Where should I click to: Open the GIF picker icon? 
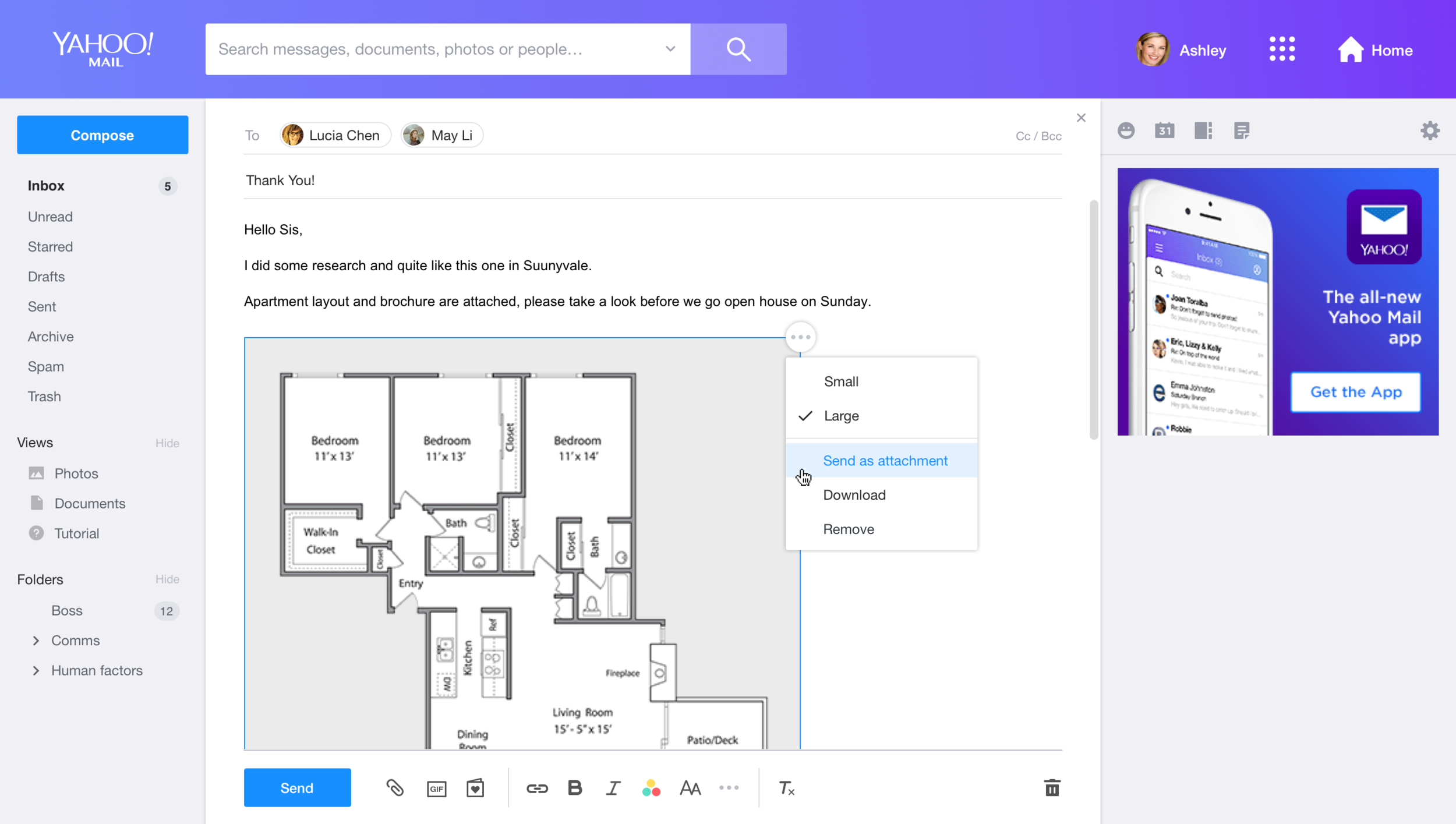click(x=436, y=788)
